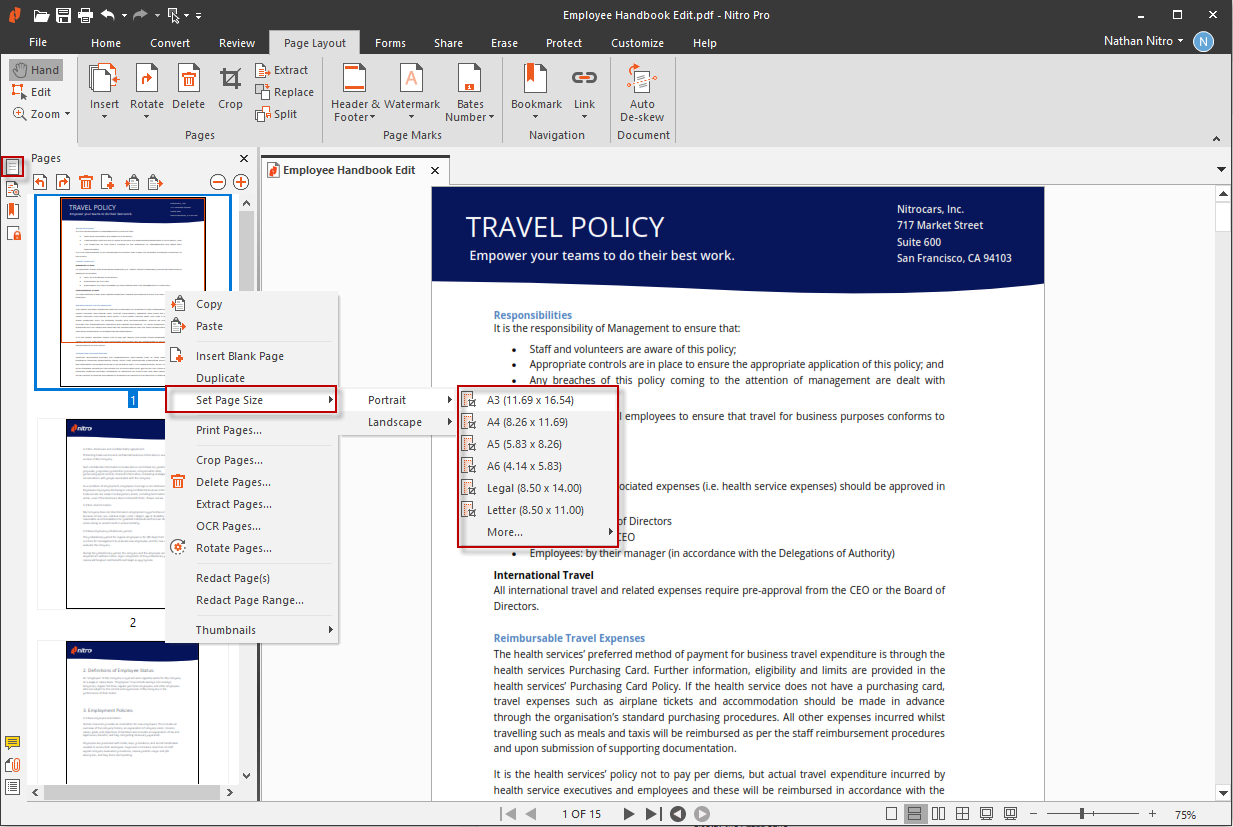Select Insert Blank Page from context menu
Viewport: 1233px width, 827px height.
tap(240, 356)
